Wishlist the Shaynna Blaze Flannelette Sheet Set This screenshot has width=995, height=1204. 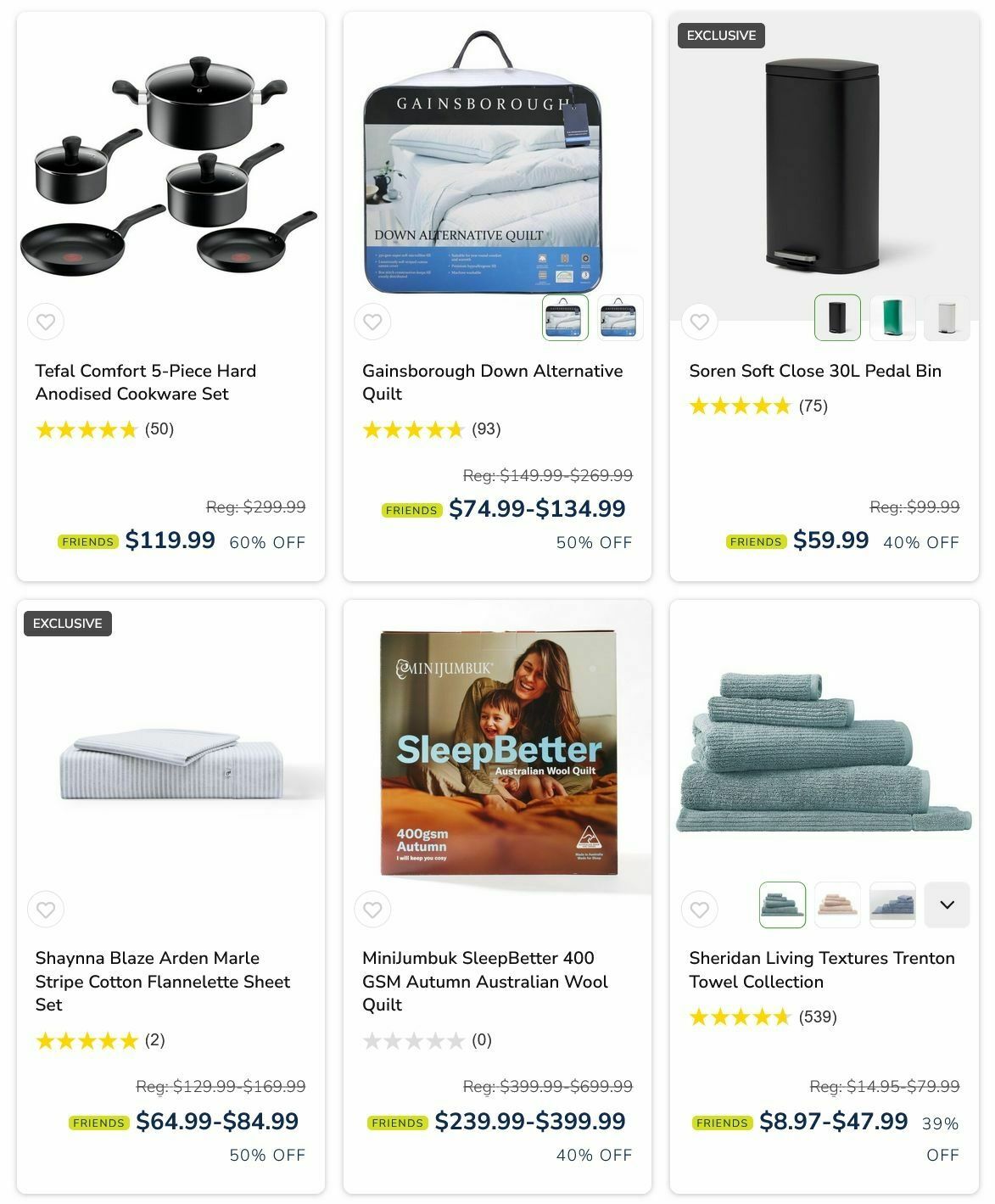pos(46,910)
